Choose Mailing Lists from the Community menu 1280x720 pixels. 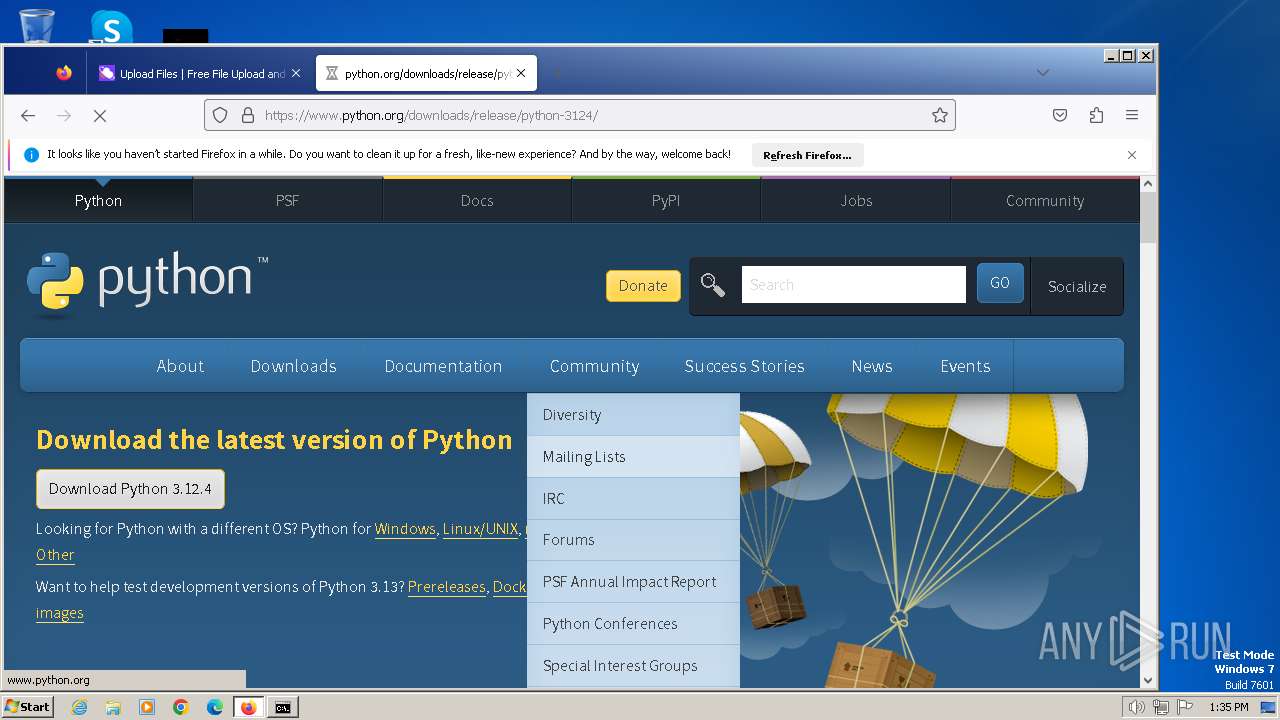633,457
